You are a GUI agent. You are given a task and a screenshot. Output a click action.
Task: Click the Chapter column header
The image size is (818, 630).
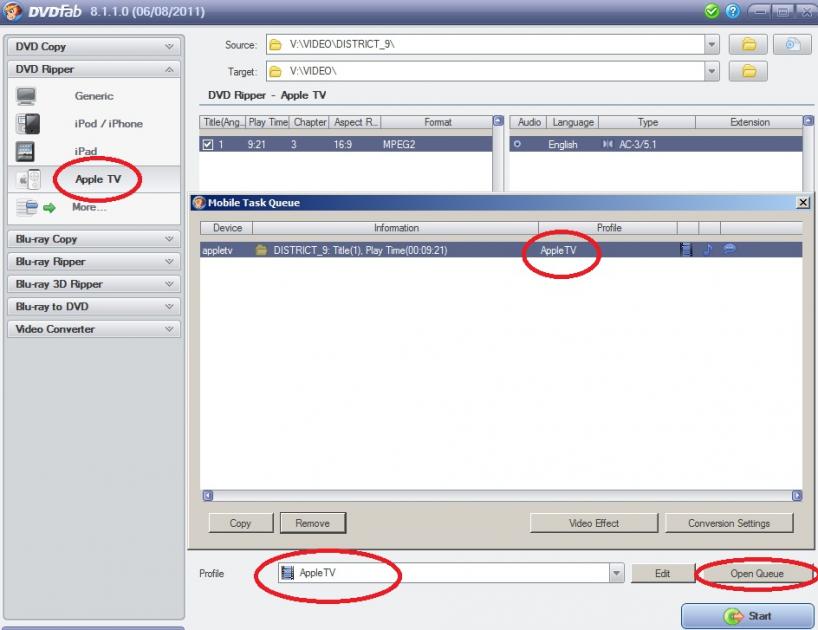(x=309, y=122)
